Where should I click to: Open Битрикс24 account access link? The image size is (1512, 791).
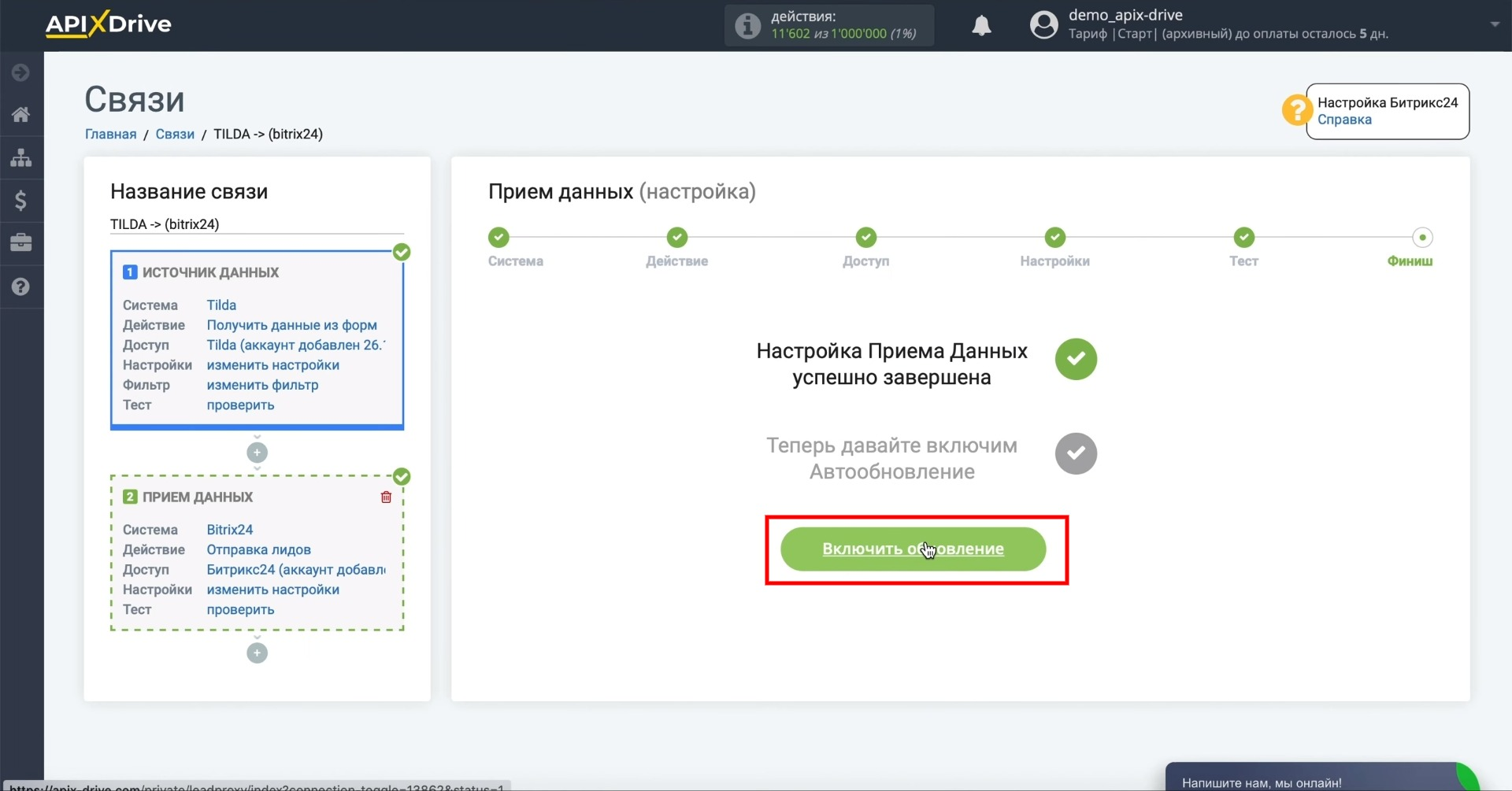(296, 569)
